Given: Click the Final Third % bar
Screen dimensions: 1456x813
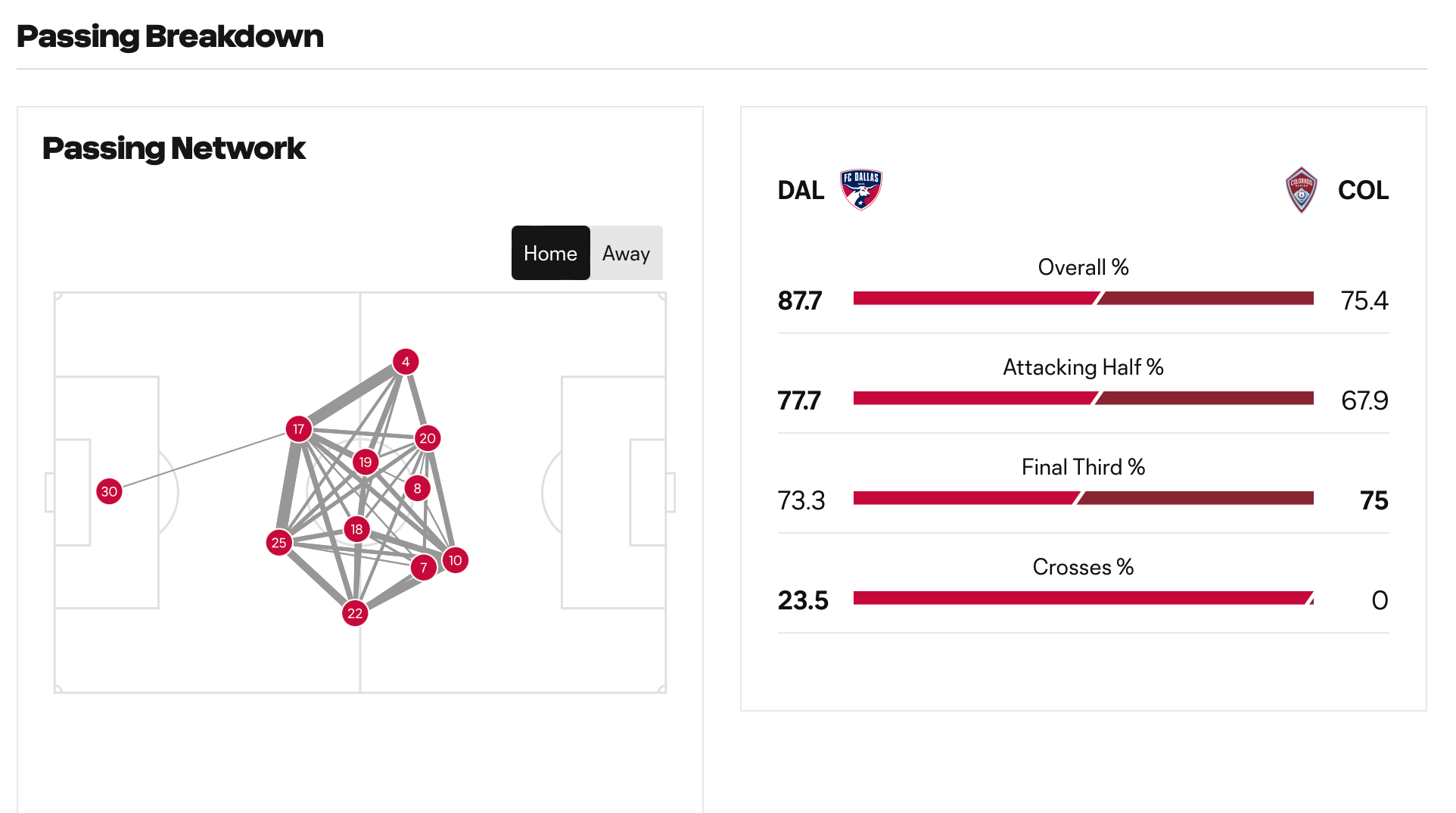Looking at the screenshot, I should (x=1084, y=498).
